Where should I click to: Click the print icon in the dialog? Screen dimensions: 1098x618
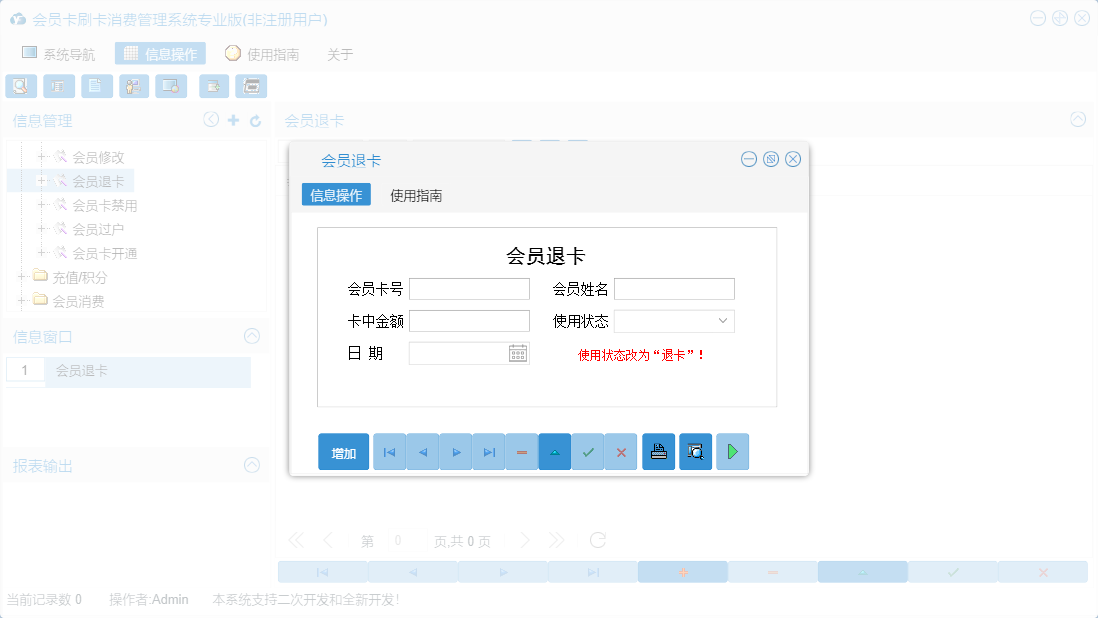(x=658, y=451)
